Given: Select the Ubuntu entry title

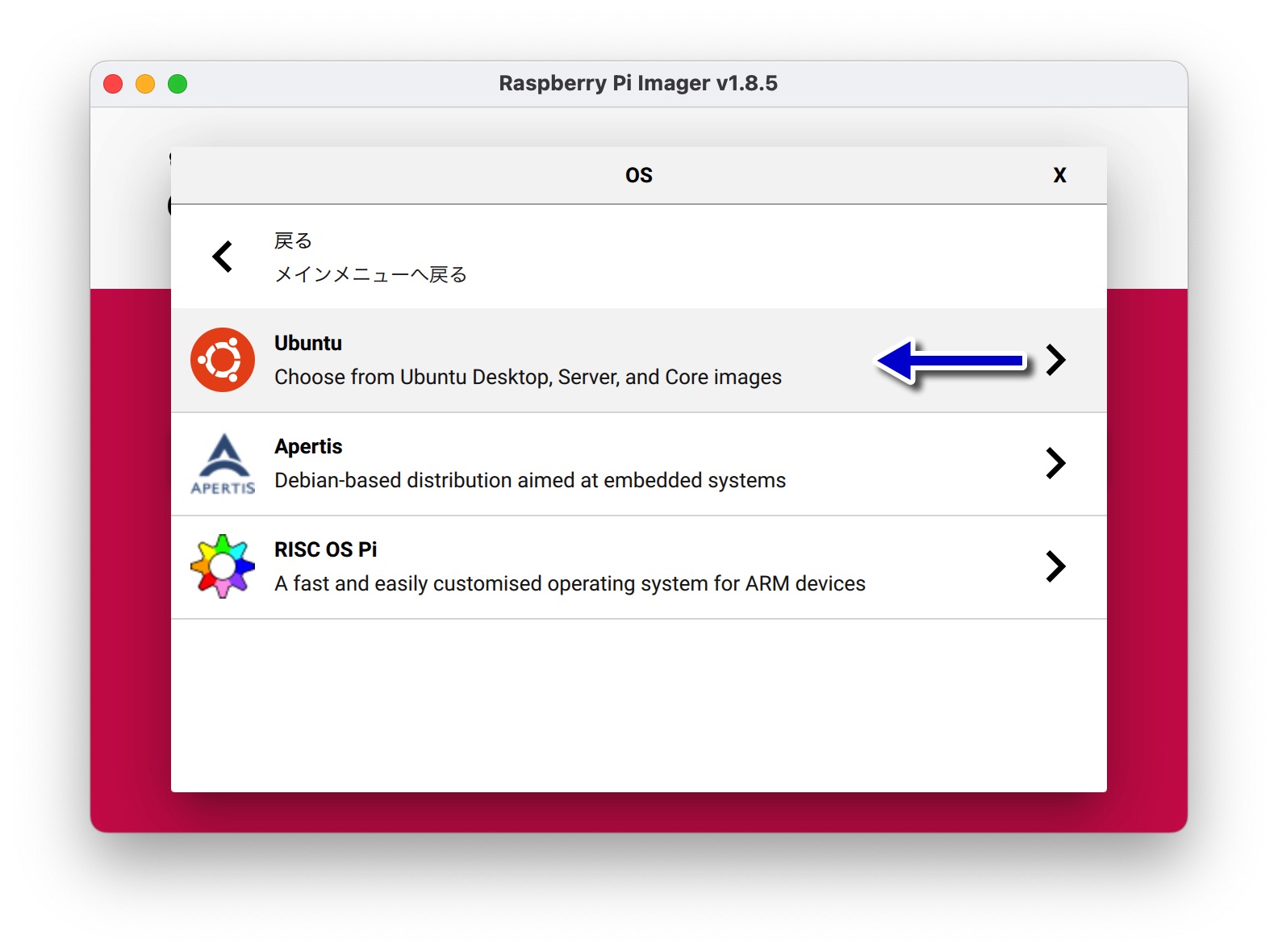Looking at the screenshot, I should coord(308,343).
